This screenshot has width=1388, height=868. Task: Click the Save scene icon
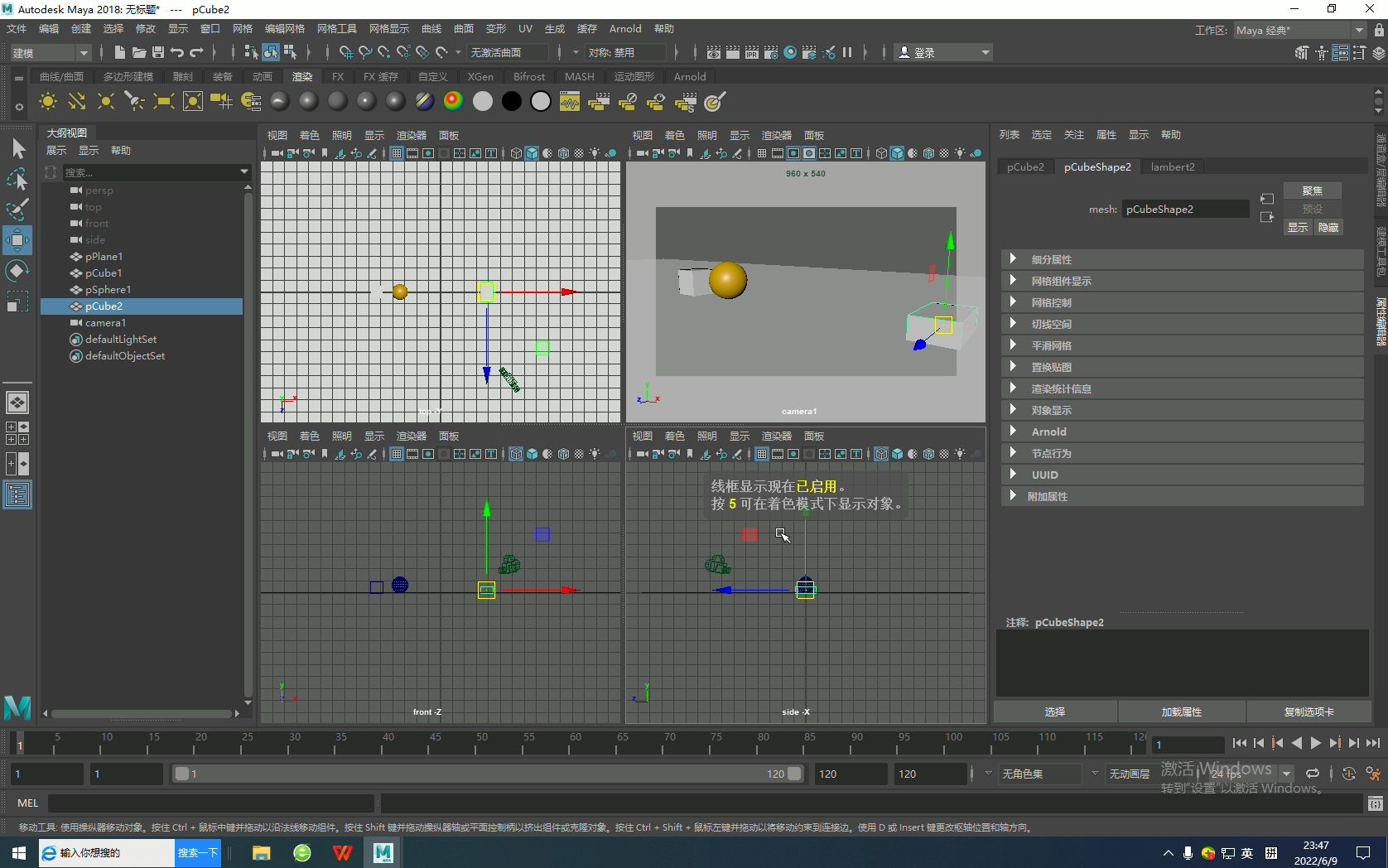(157, 52)
